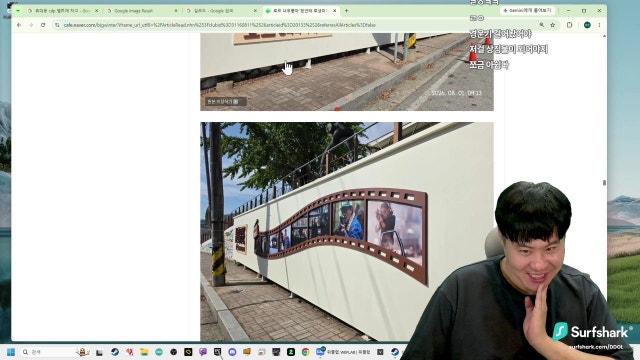Reload the current page
The height and width of the screenshot is (360, 640).
43,25
